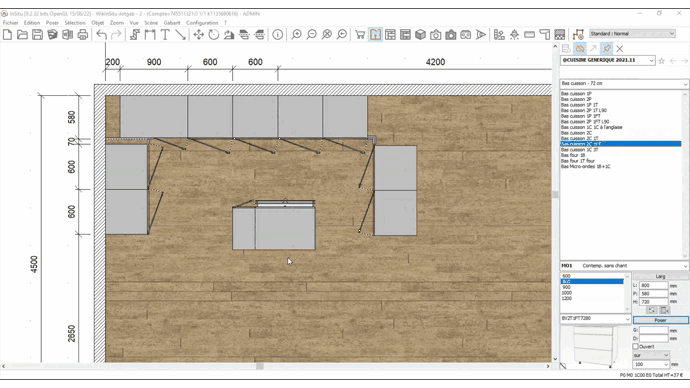Screen dimensions: 690x388
Task: Toggle the Ouvert checkbox
Action: pyautogui.click(x=635, y=347)
